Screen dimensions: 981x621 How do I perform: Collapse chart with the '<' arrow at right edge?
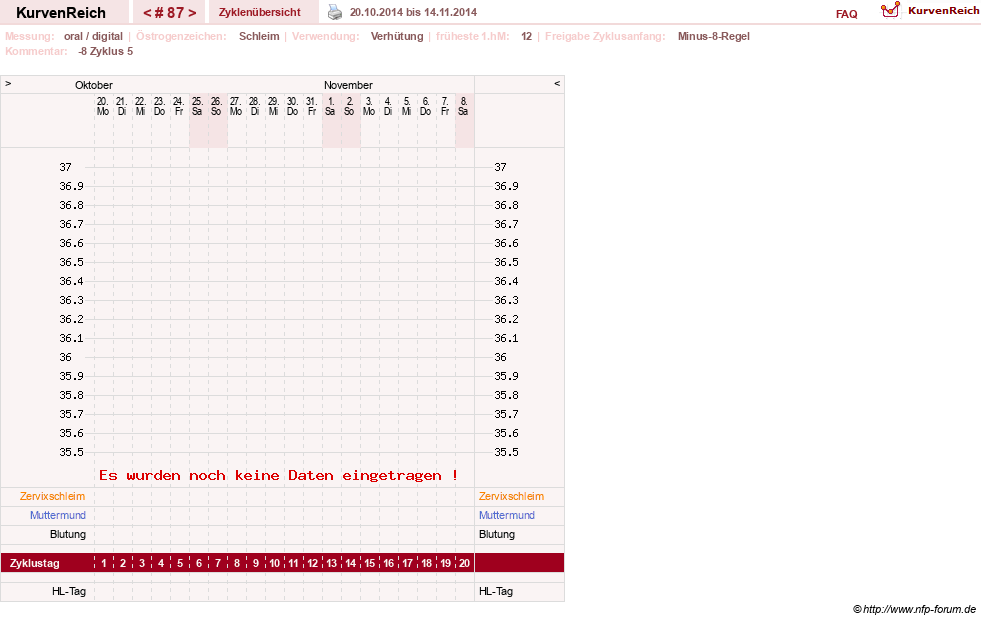pyautogui.click(x=557, y=83)
